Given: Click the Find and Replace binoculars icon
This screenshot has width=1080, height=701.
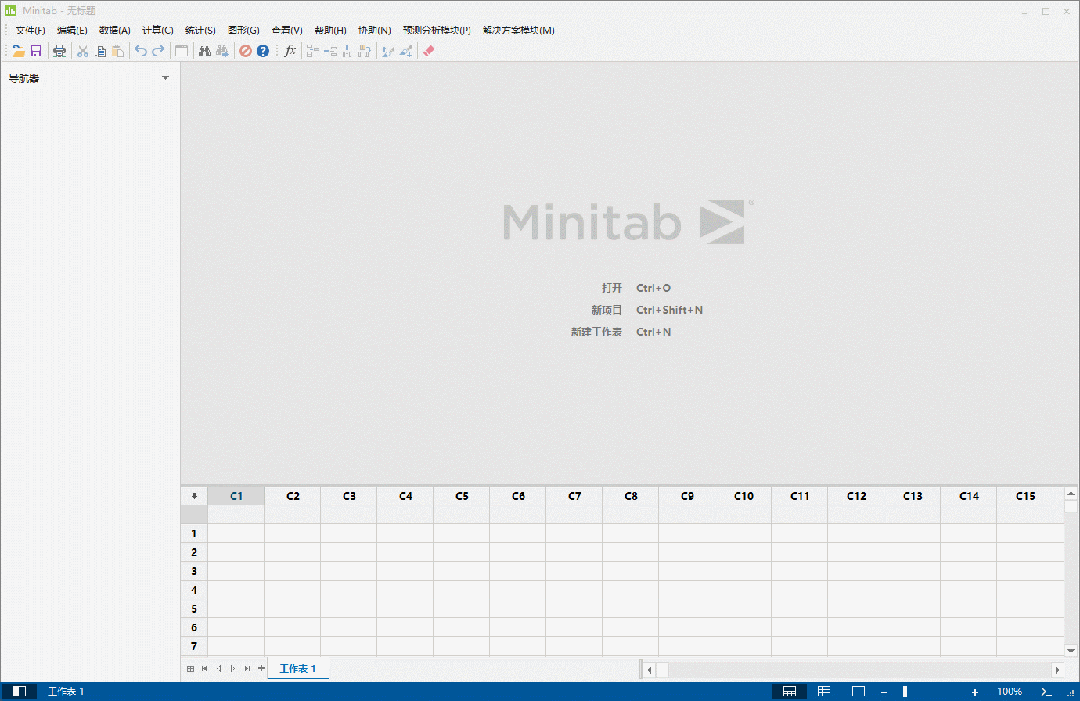Looking at the screenshot, I should (222, 51).
